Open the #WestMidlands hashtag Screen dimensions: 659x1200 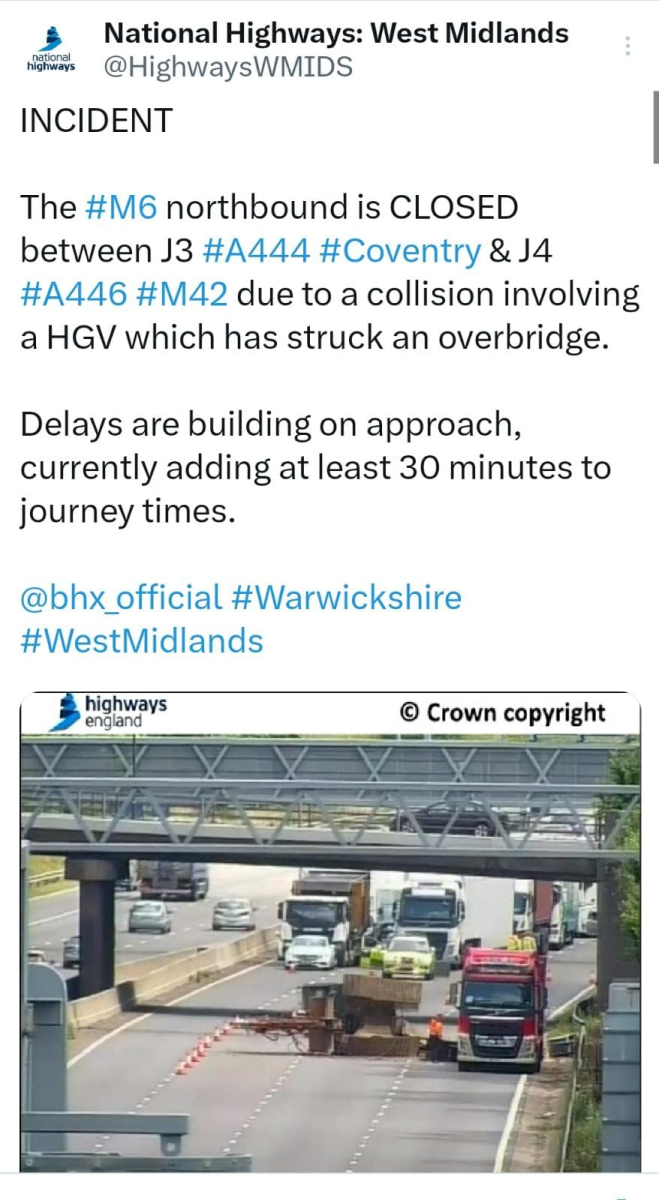141,640
